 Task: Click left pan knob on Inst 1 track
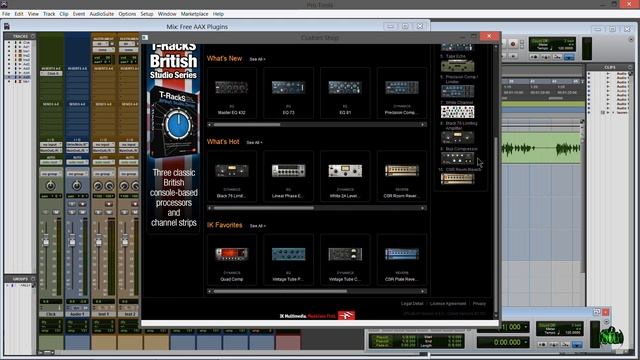(98, 186)
